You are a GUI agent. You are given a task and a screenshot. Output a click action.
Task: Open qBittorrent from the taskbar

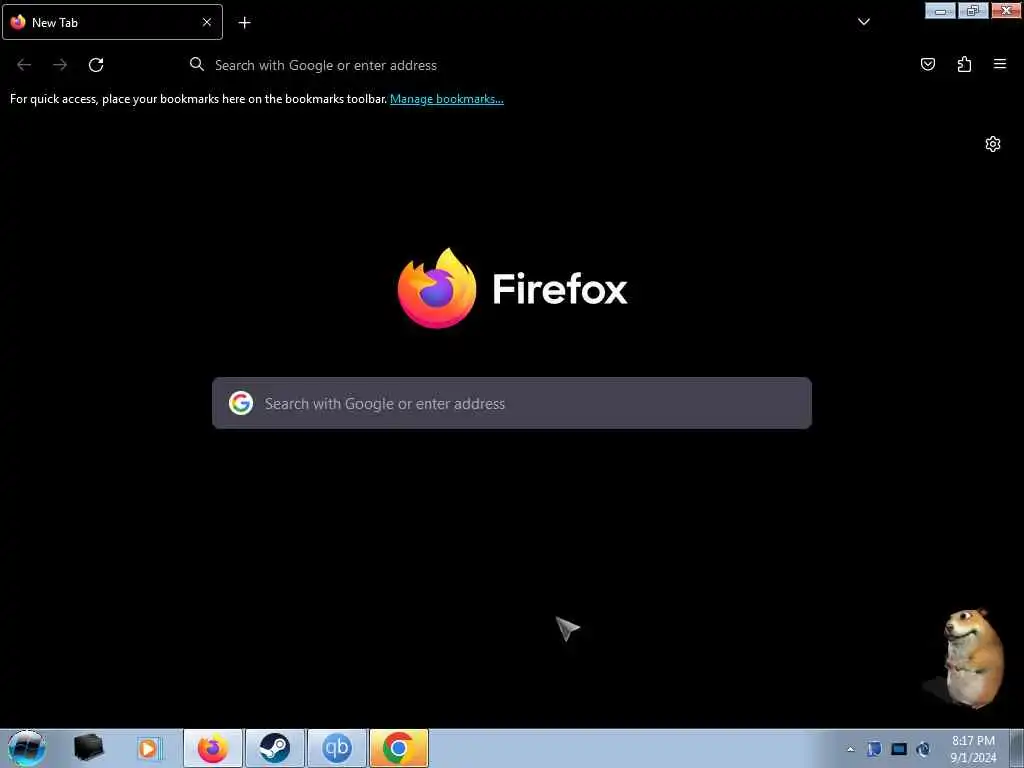(337, 748)
